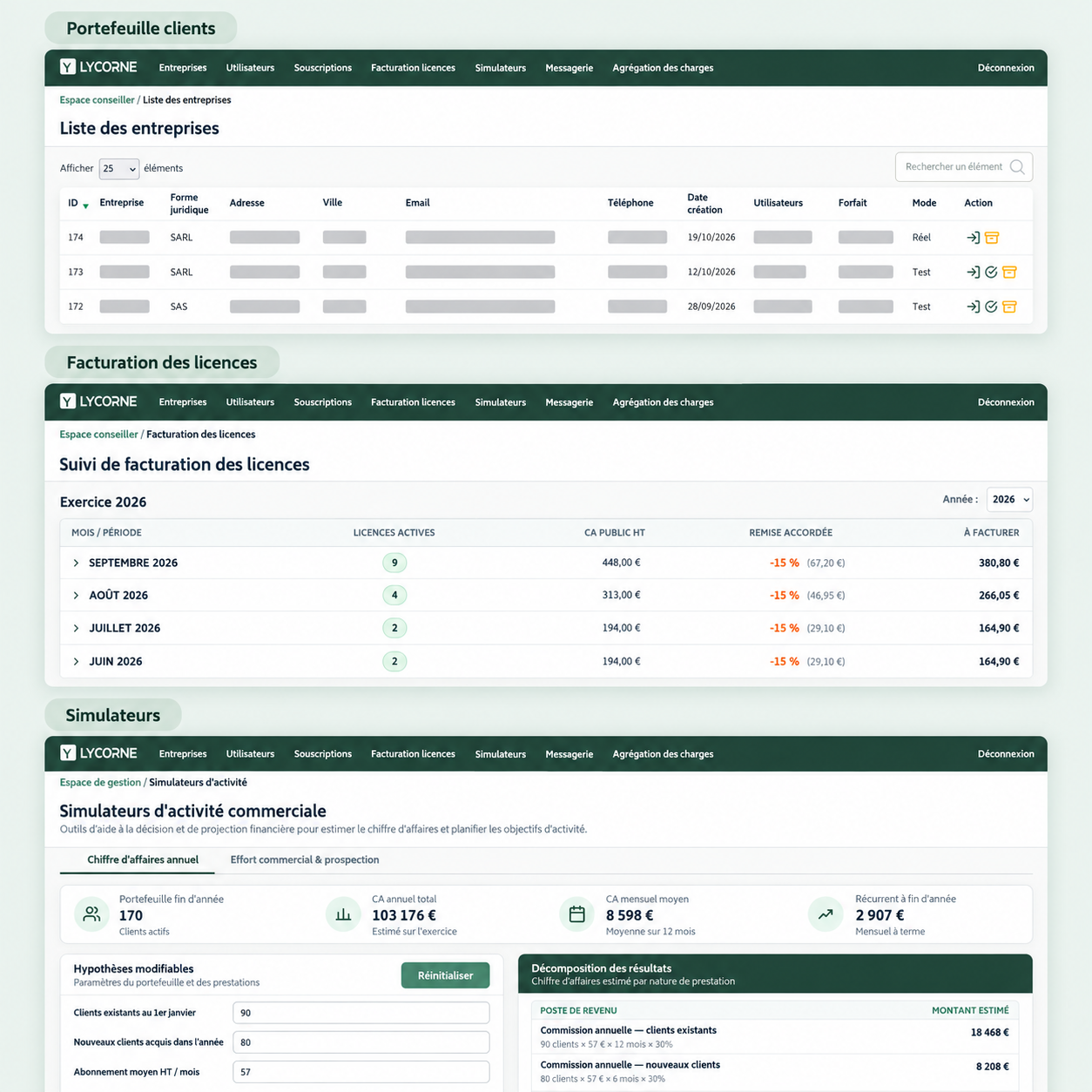The width and height of the screenshot is (1092, 1092).
Task: Click the archive icon for company 173
Action: pyautogui.click(x=1009, y=273)
